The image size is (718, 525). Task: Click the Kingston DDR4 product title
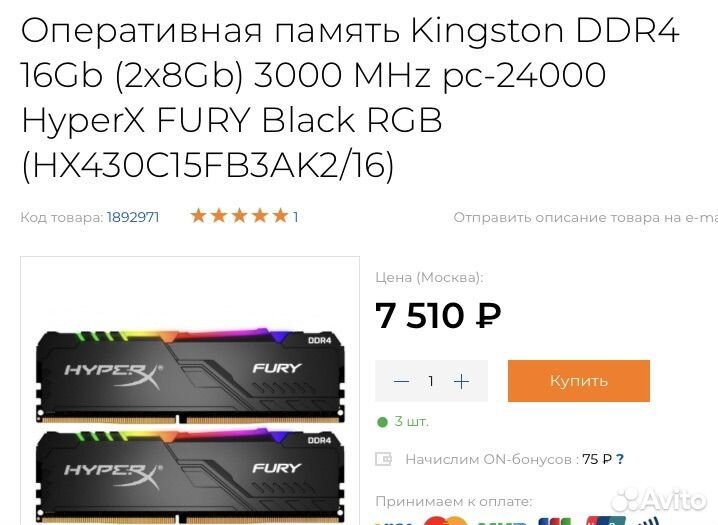350,97
